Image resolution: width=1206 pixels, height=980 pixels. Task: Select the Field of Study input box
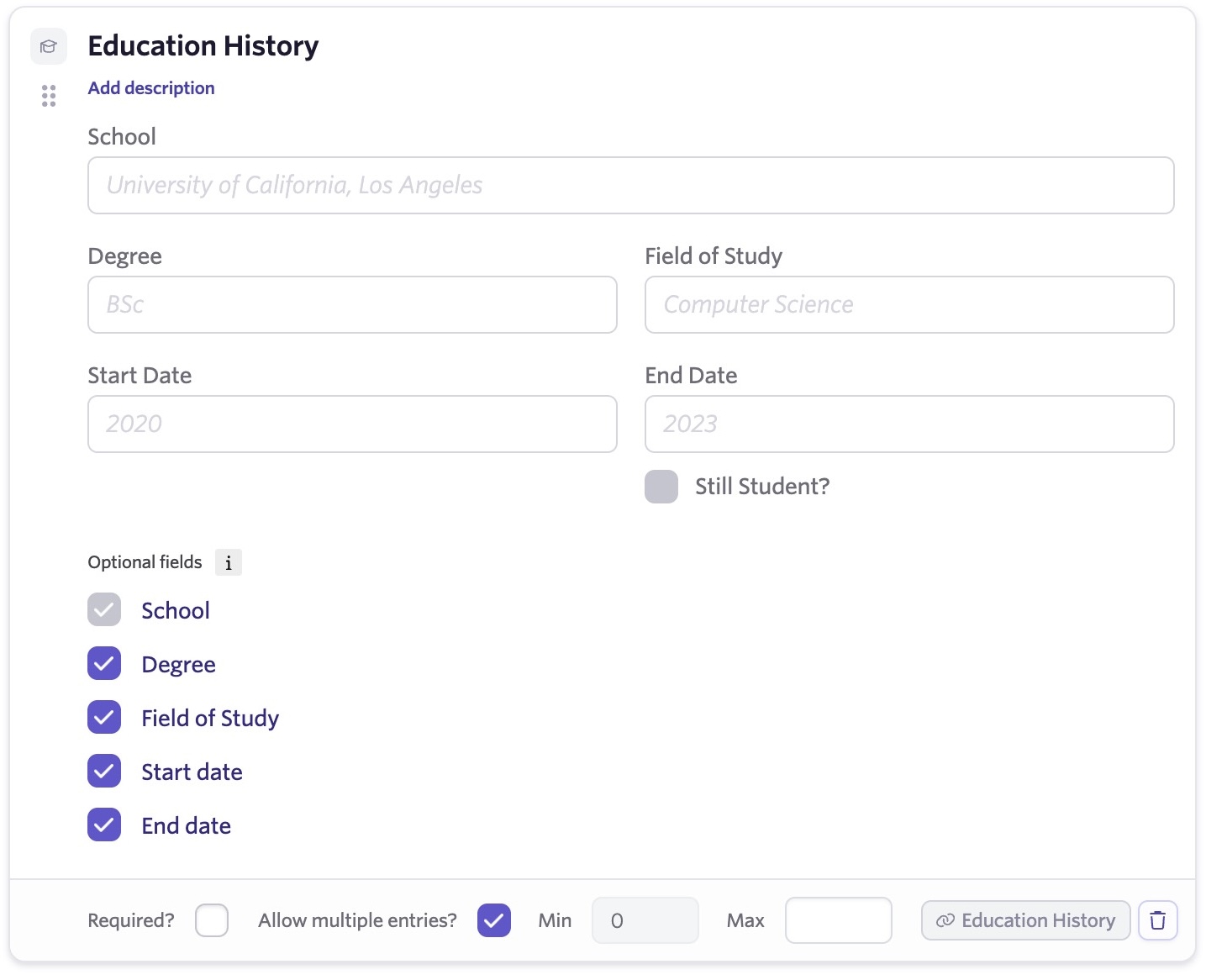pos(908,305)
